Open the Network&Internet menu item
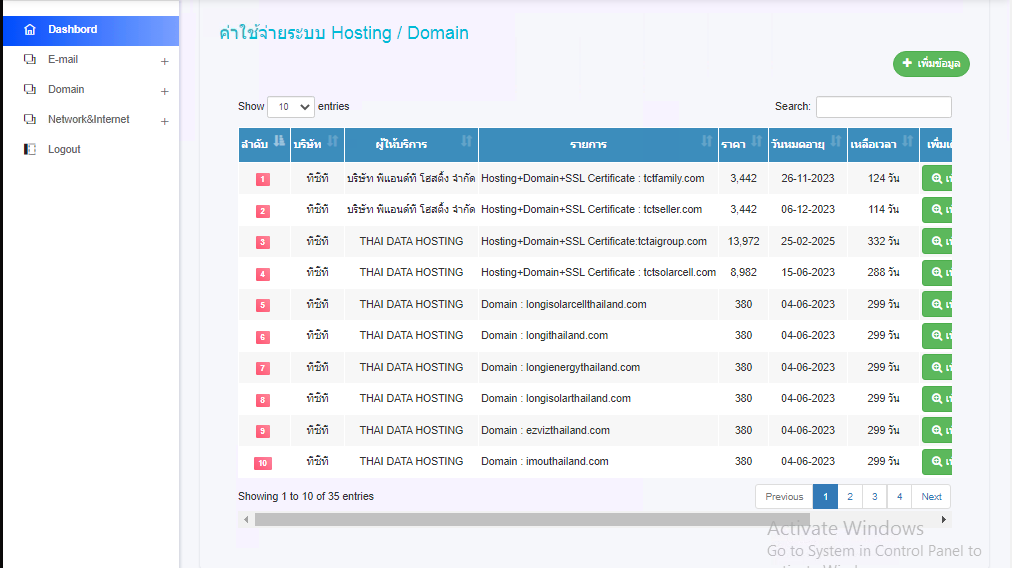 91,119
